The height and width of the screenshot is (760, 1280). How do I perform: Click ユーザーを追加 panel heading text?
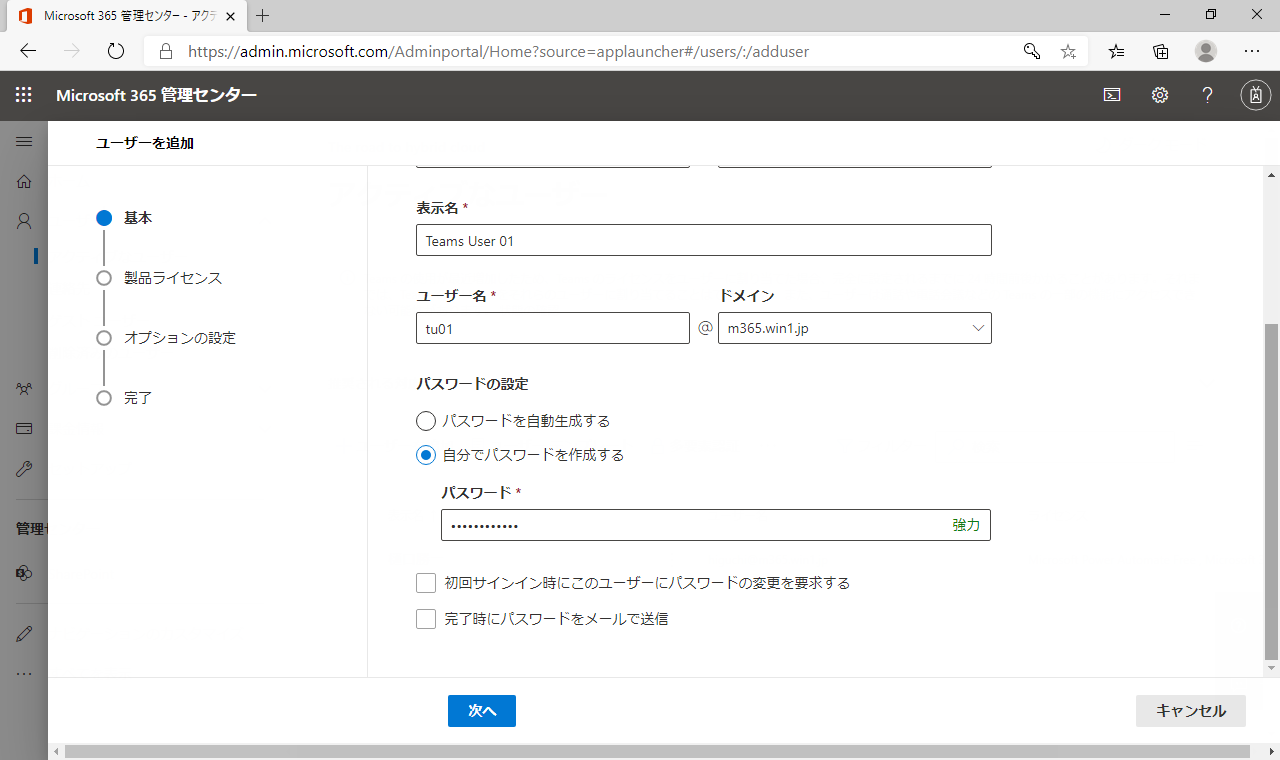pos(145,143)
